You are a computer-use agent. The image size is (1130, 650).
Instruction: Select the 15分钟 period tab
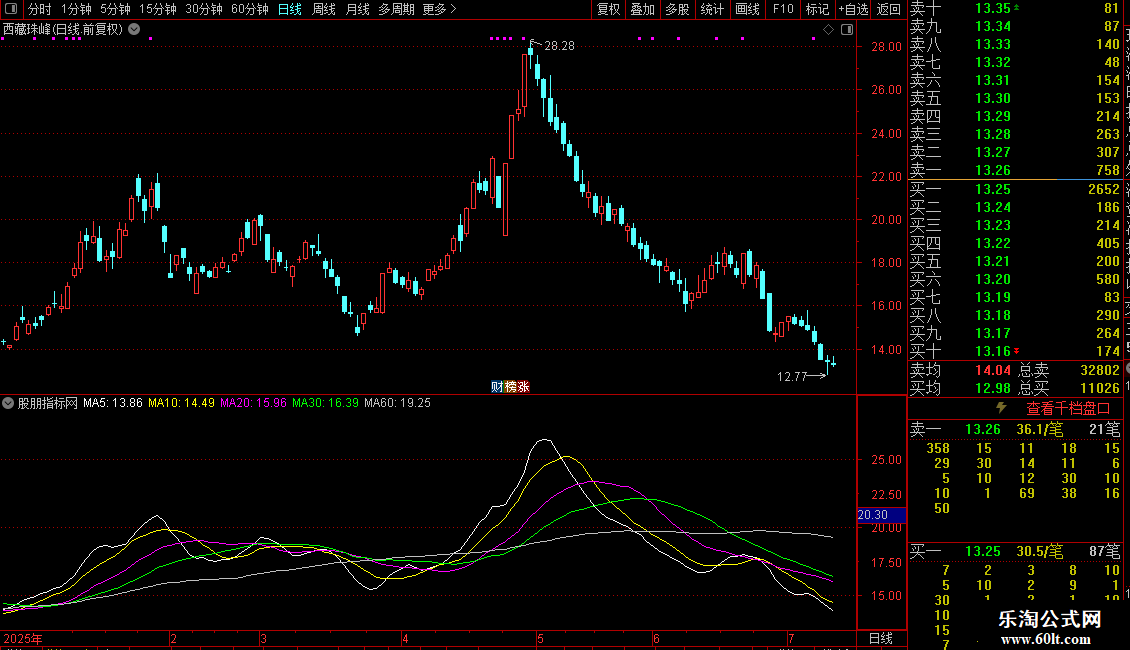tap(158, 9)
